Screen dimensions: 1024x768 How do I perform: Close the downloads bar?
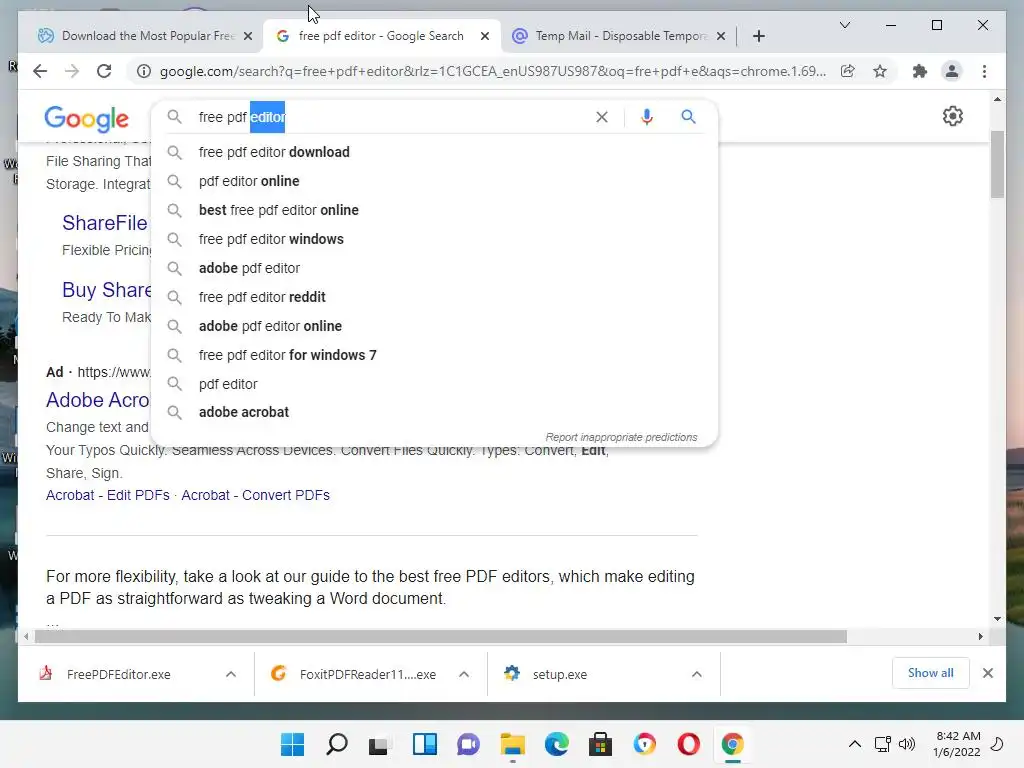pyautogui.click(x=987, y=673)
